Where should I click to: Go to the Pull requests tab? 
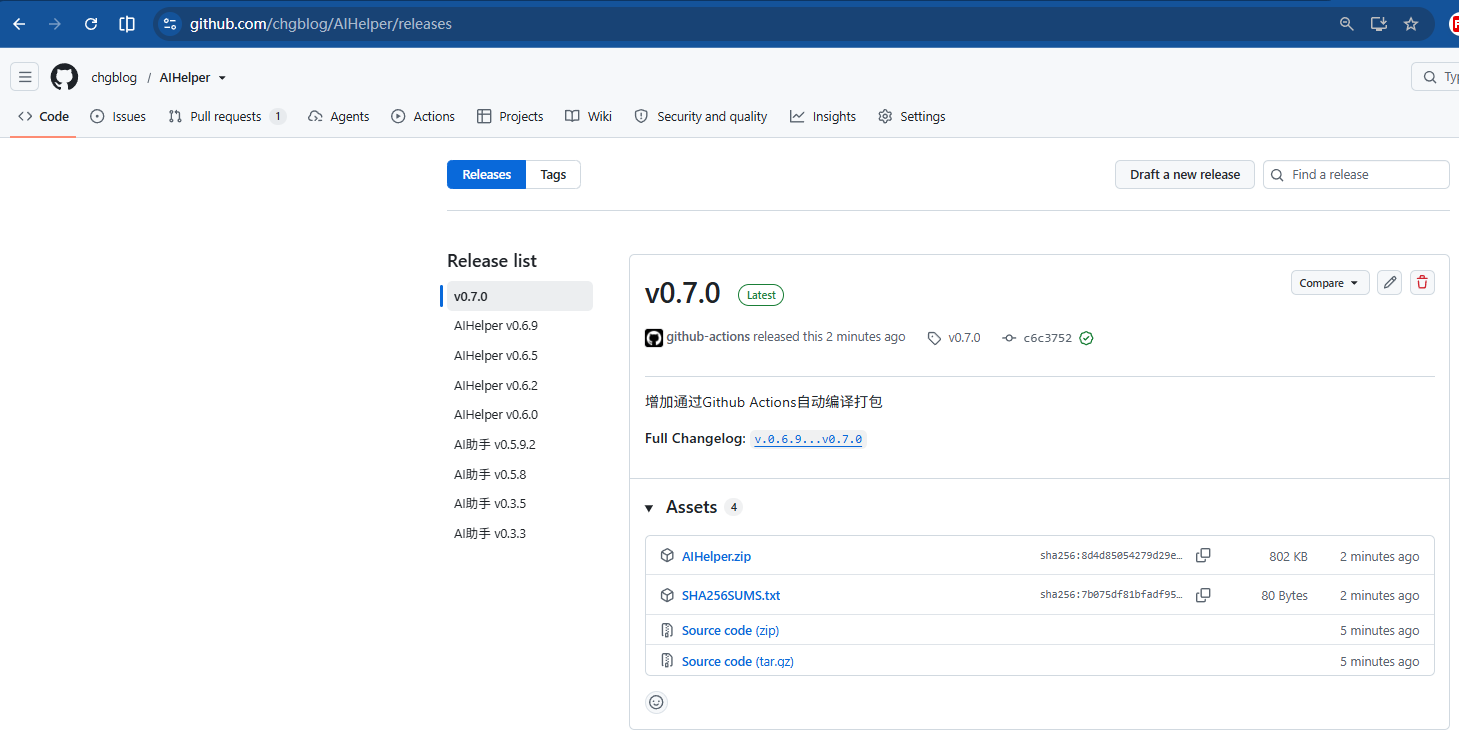coord(227,117)
